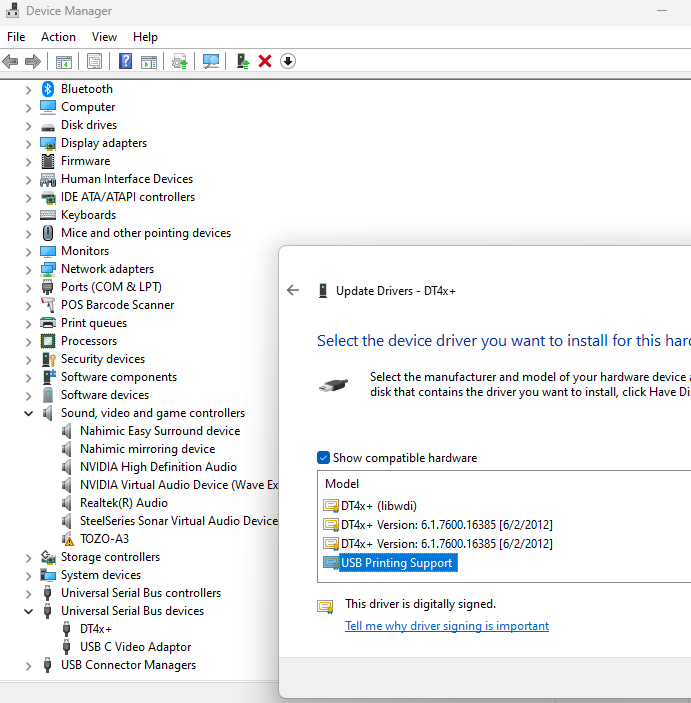Select USB C Video Adaptor device

(135, 647)
